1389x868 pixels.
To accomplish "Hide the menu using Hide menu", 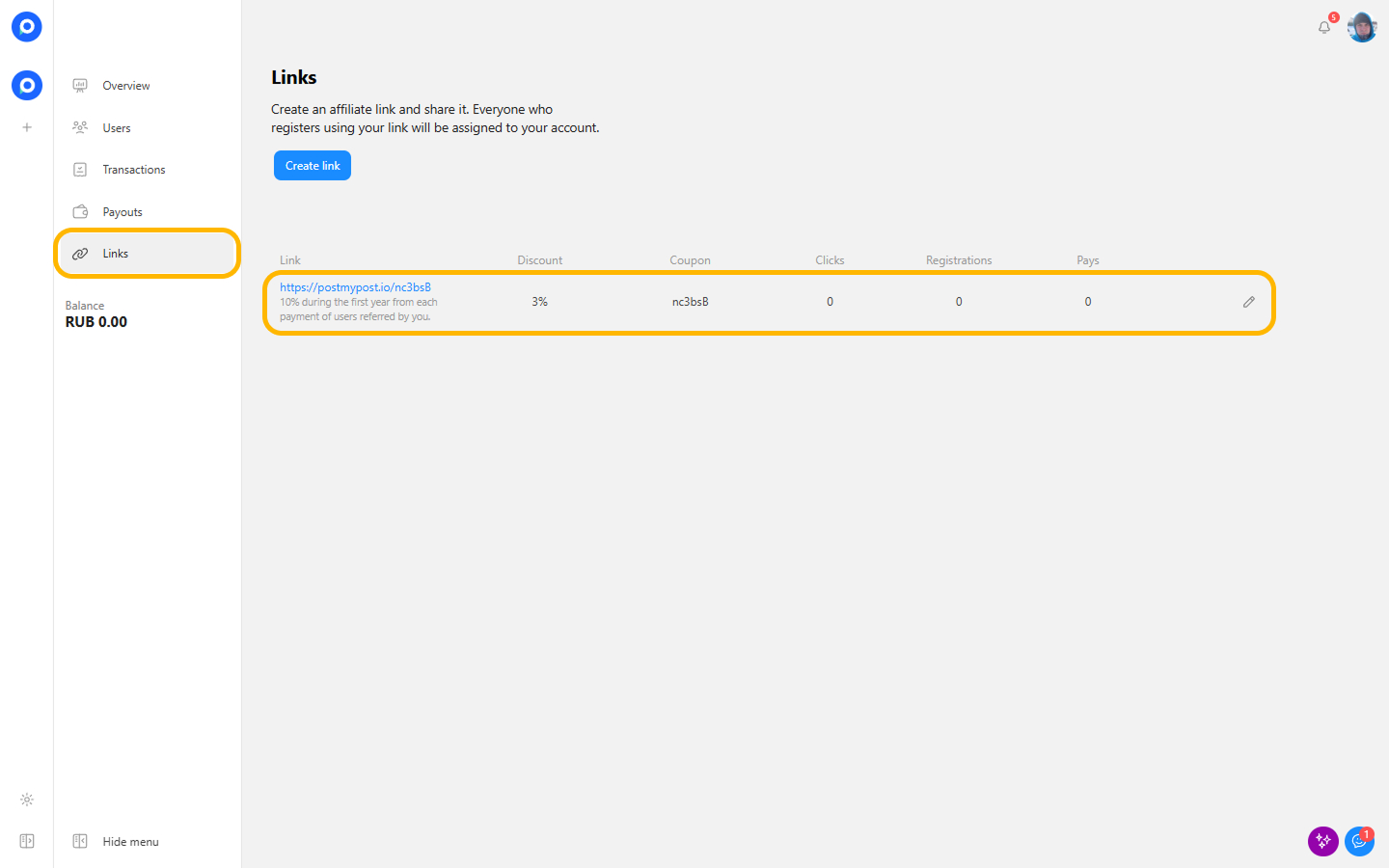I will 130,841.
